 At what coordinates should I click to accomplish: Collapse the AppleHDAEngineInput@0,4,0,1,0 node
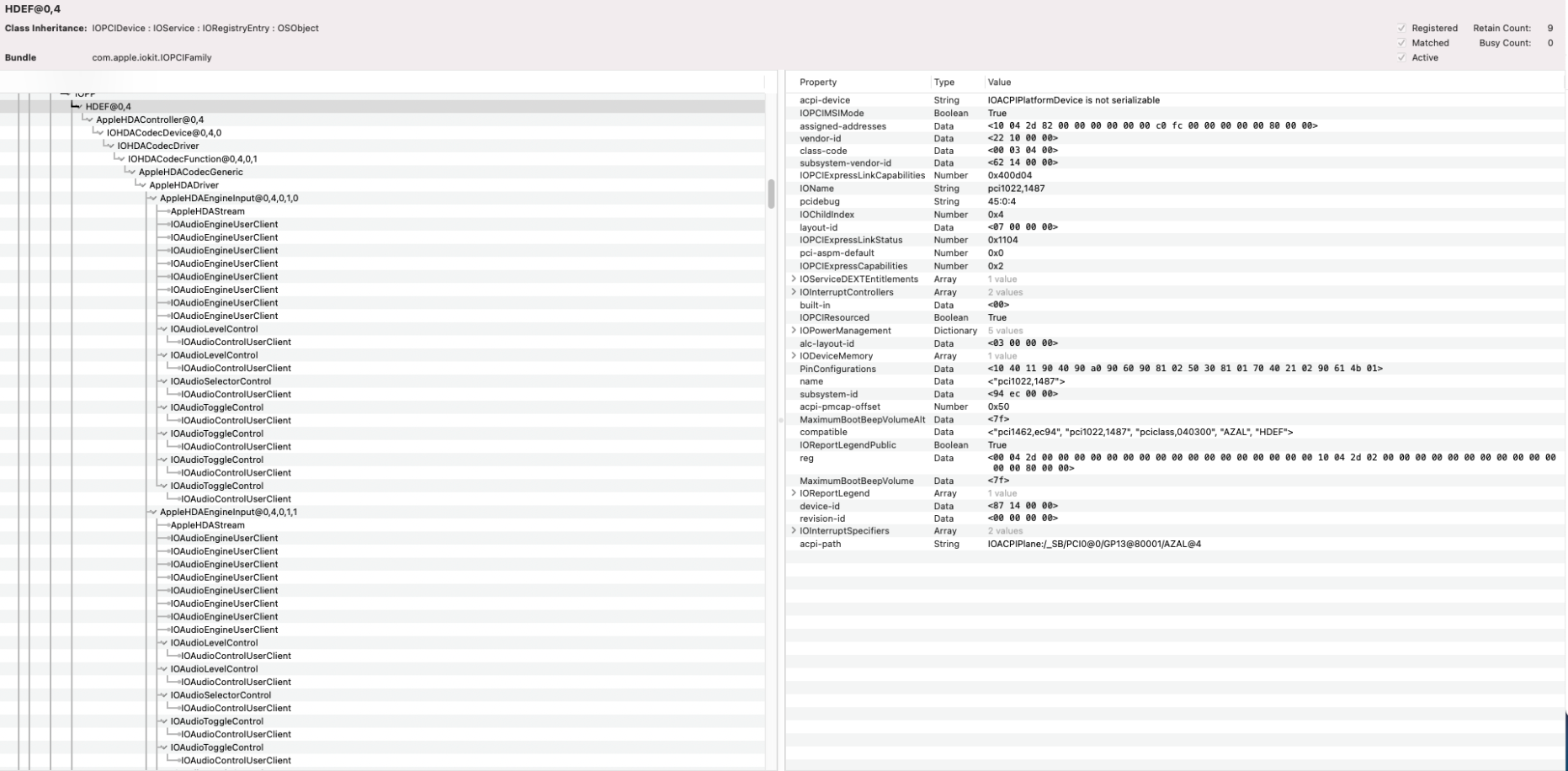click(x=152, y=199)
